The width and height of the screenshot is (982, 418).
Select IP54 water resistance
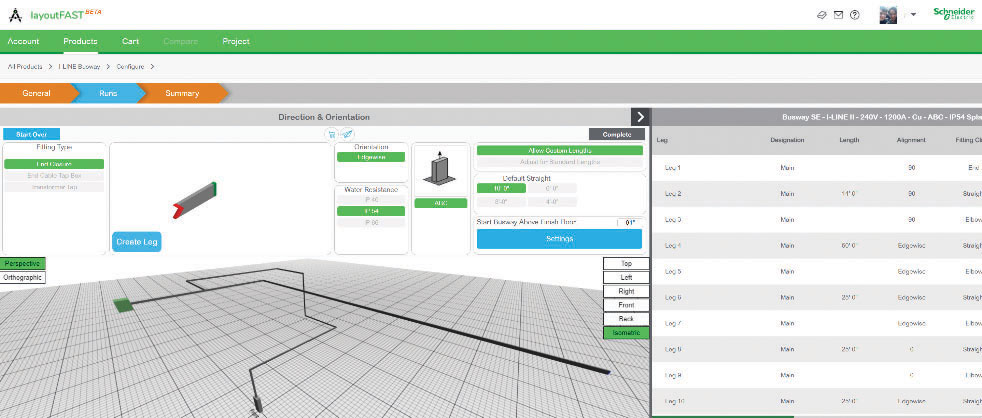coord(371,211)
